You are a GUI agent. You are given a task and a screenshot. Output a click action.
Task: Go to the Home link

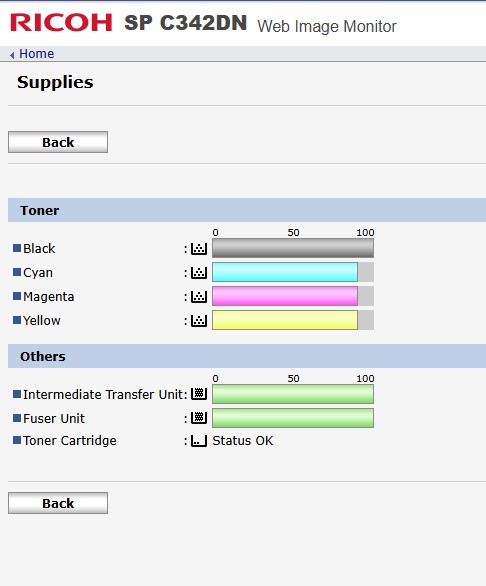point(37,54)
